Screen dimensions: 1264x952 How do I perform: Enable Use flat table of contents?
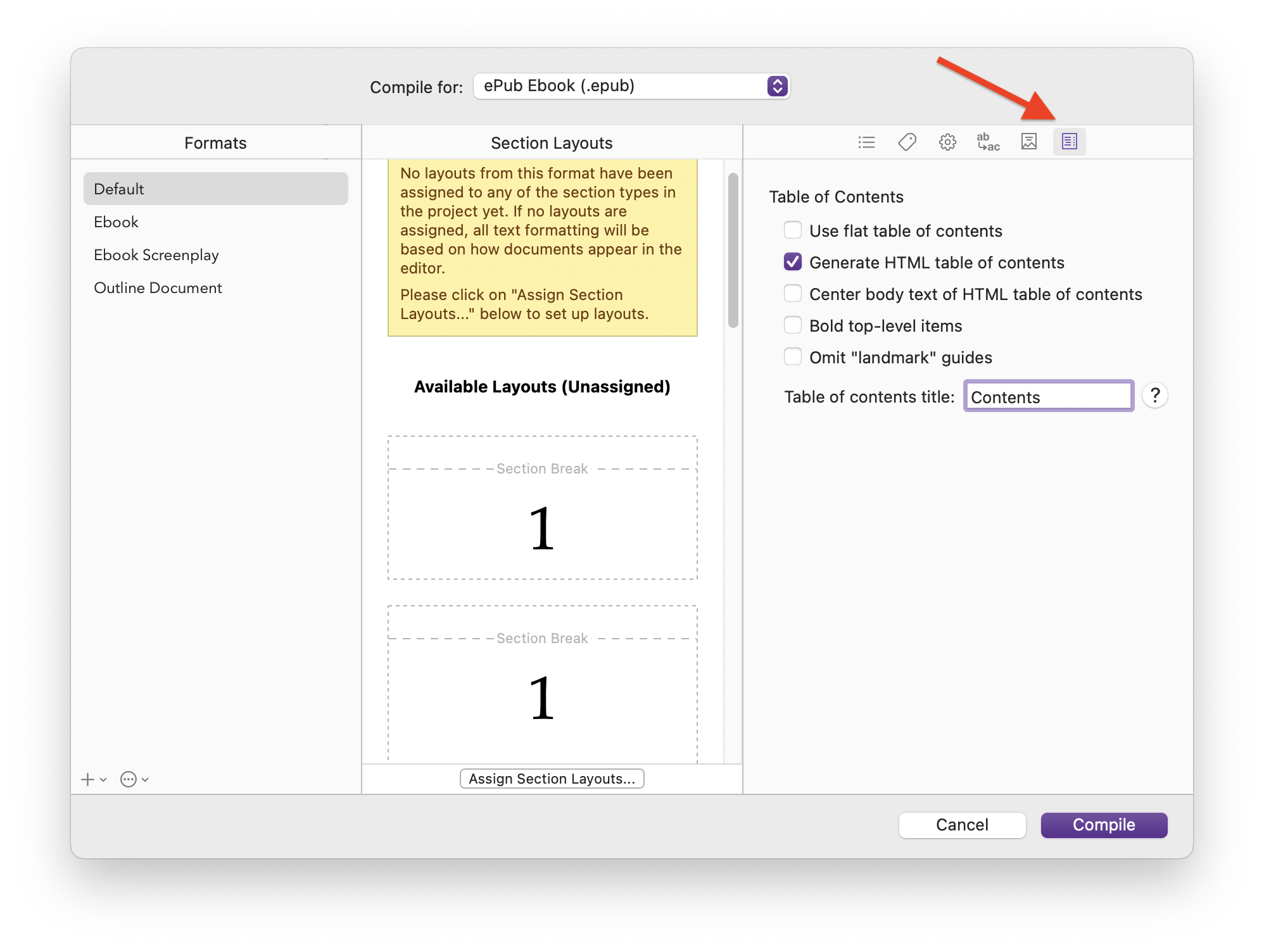tap(793, 230)
